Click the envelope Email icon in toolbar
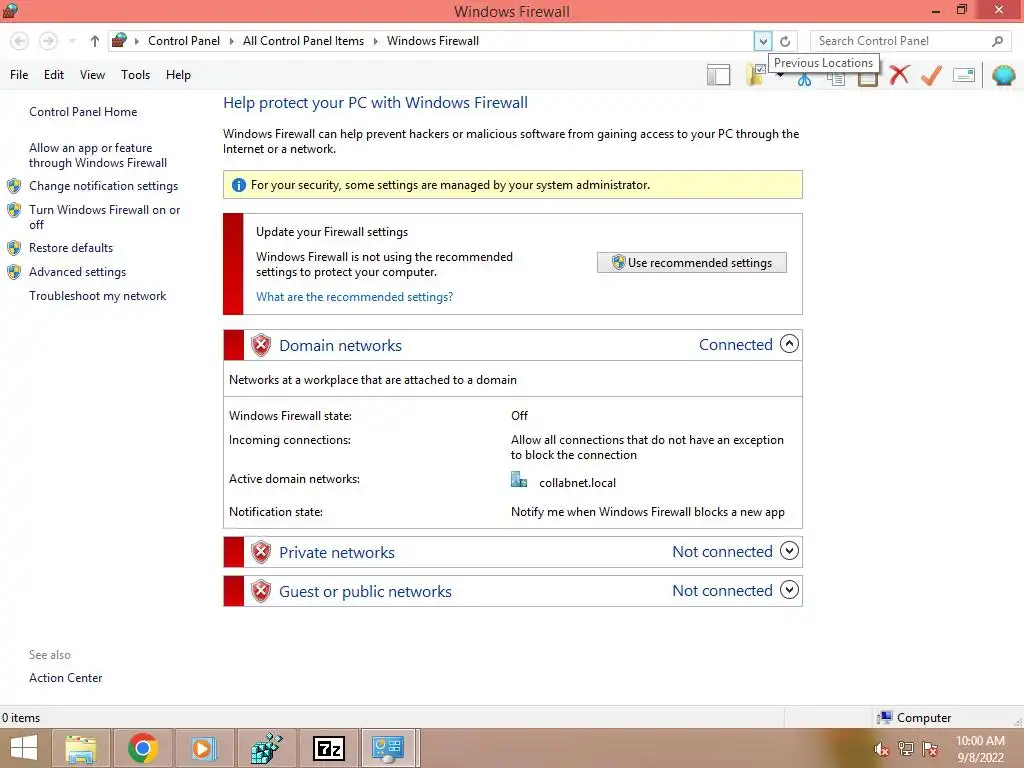Viewport: 1024px width, 768px height. click(964, 75)
